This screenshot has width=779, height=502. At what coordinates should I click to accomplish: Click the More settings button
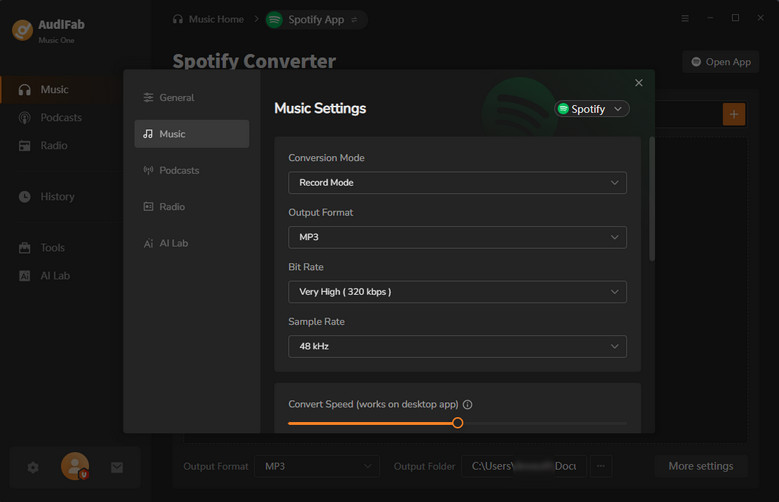pos(701,466)
